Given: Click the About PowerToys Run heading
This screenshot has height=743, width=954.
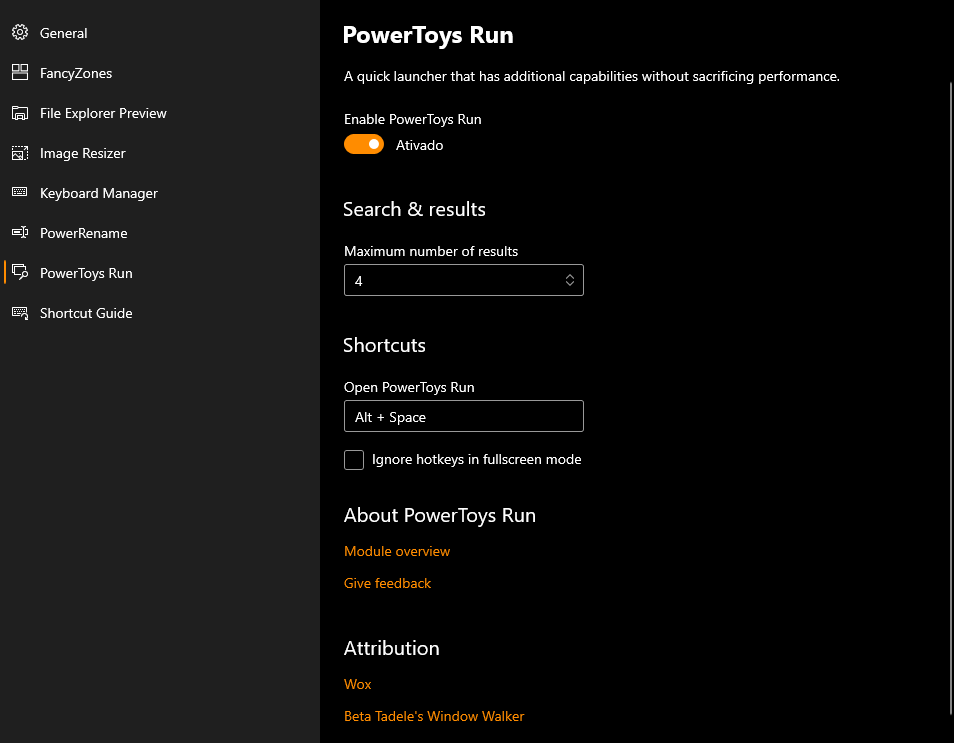Looking at the screenshot, I should click(x=439, y=515).
